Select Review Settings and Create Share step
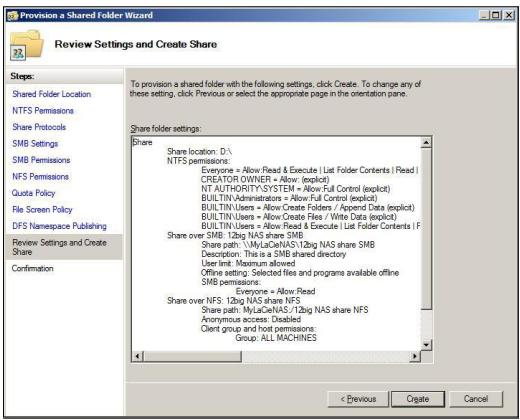This screenshot has height=420, width=520. tap(64, 247)
